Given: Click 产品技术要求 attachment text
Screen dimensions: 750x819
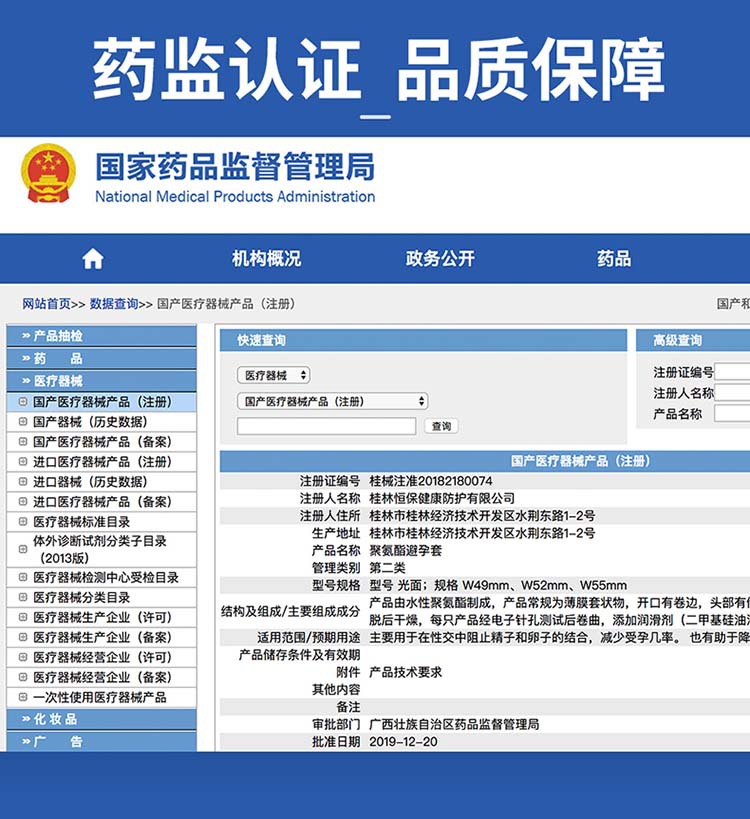Looking at the screenshot, I should [x=406, y=672].
